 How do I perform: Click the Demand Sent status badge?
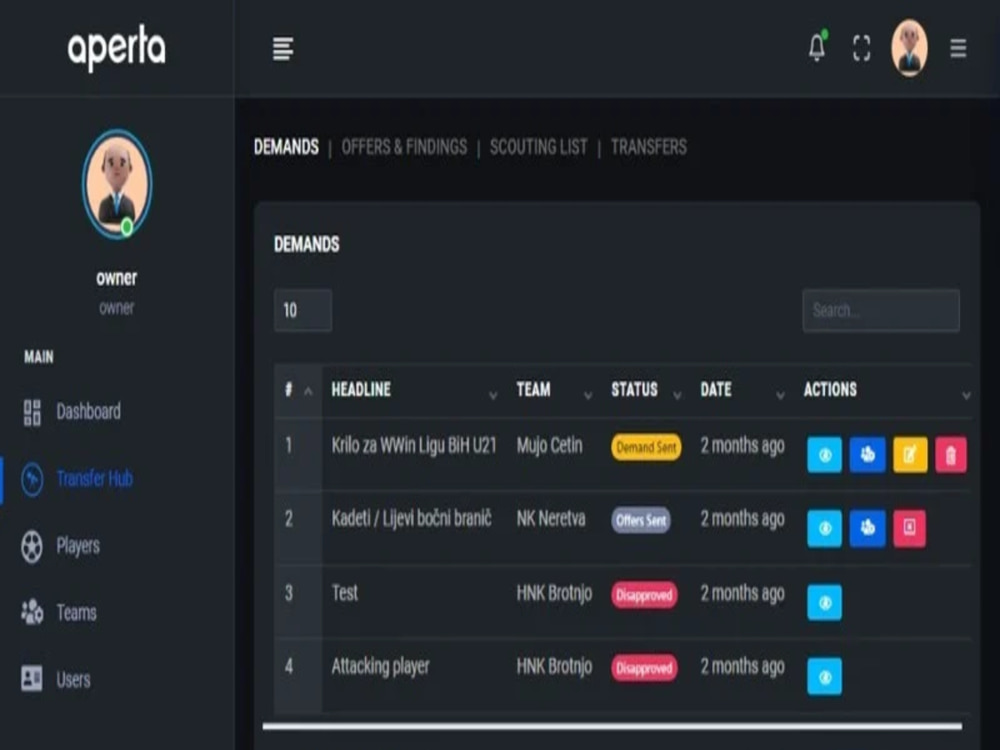coord(646,448)
